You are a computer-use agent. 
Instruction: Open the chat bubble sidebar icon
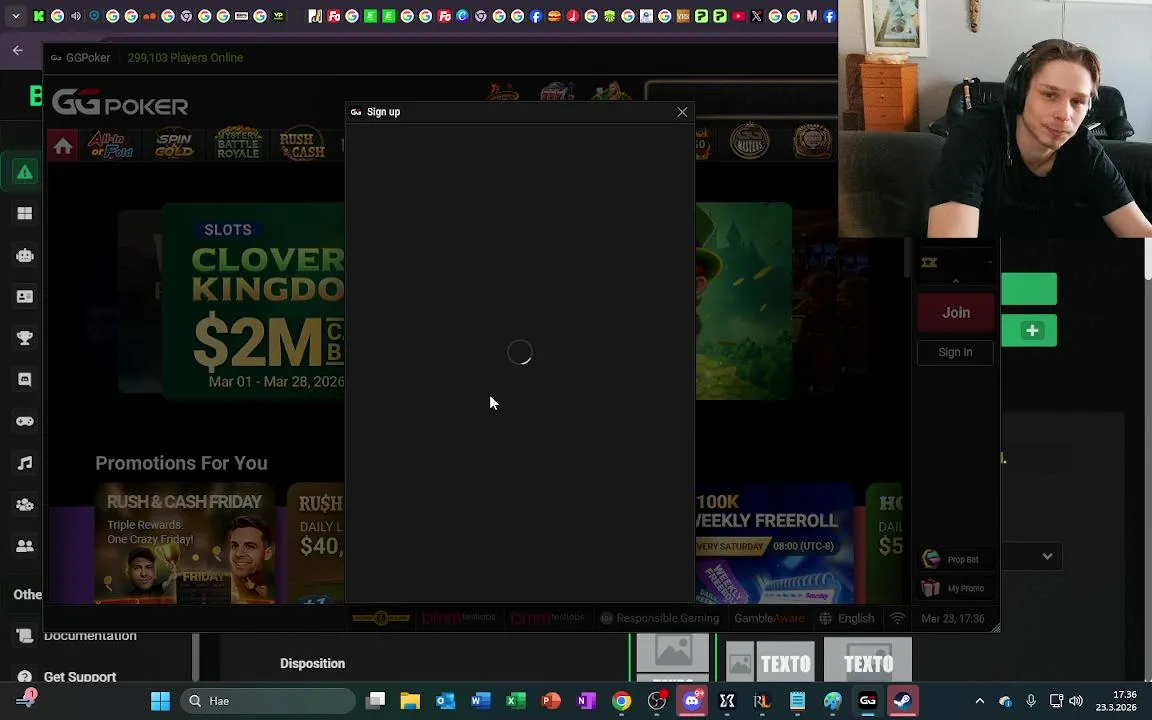click(24, 379)
